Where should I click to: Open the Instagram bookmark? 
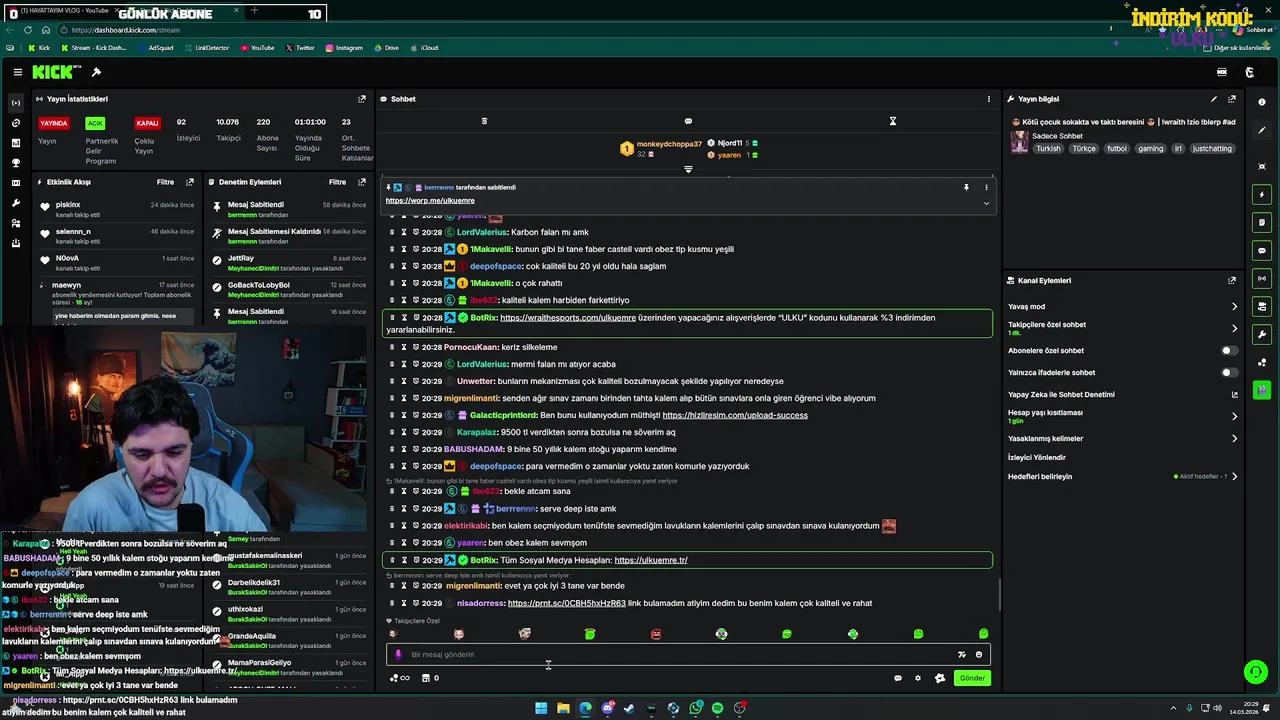pyautogui.click(x=344, y=48)
